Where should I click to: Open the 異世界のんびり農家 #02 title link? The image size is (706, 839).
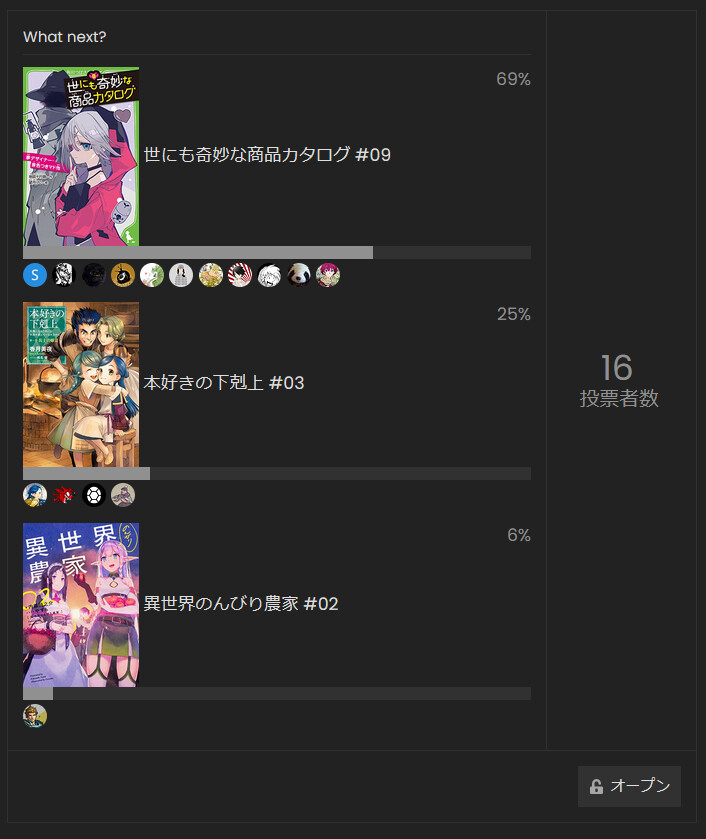click(x=241, y=604)
